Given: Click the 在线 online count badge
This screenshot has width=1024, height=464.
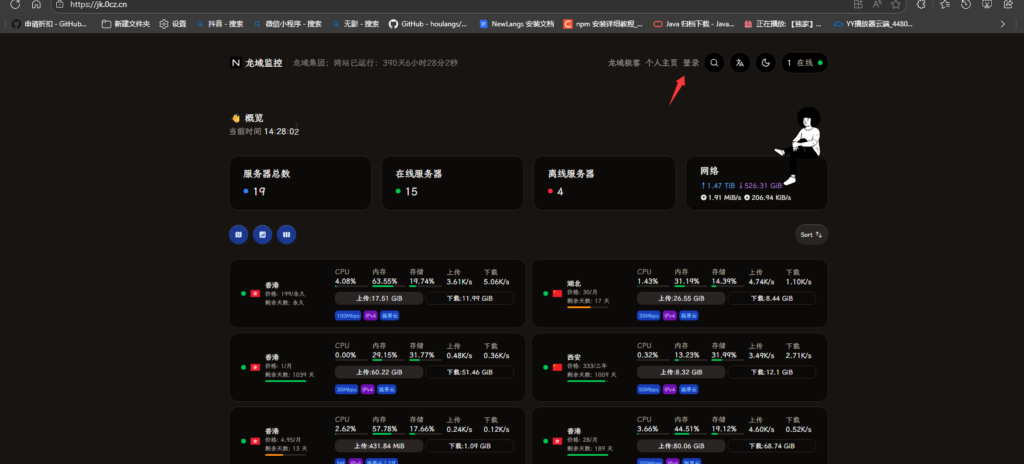Looking at the screenshot, I should pos(805,63).
